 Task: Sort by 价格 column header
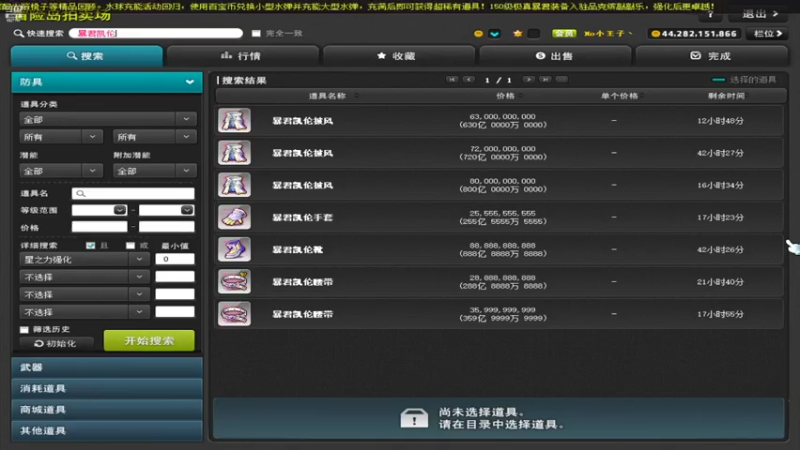(506, 96)
